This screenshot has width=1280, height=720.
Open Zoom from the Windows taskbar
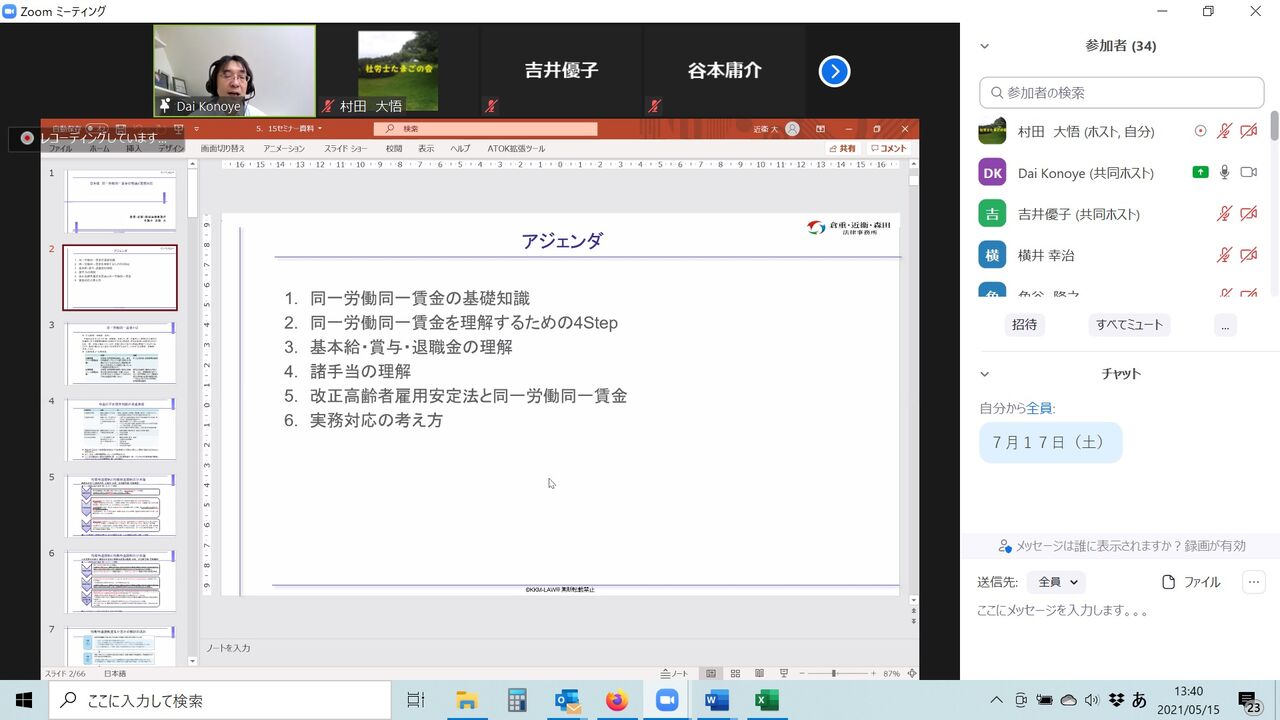tap(666, 700)
